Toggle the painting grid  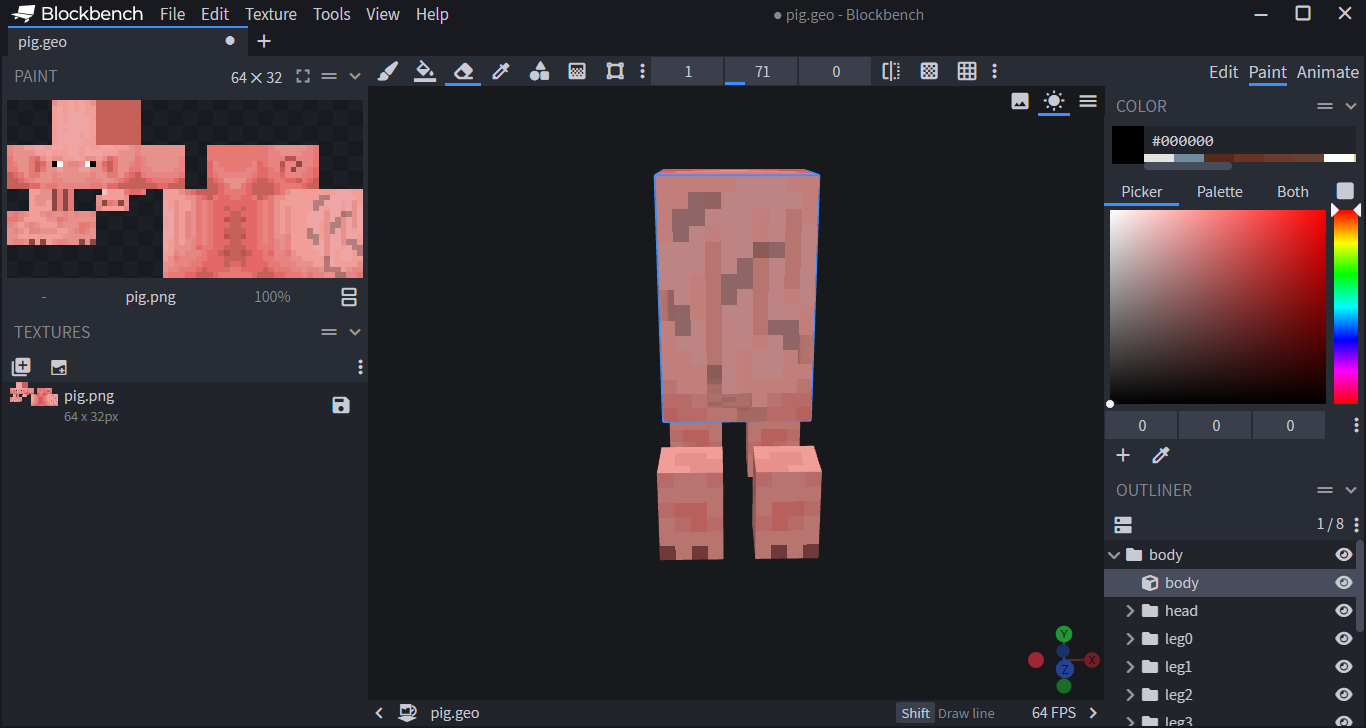click(x=967, y=71)
